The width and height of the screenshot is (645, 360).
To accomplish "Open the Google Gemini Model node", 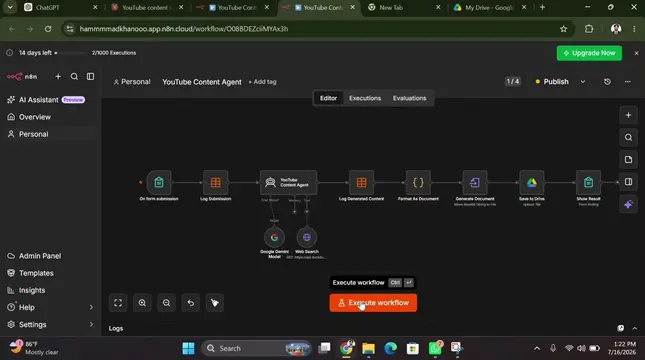I will coord(274,237).
